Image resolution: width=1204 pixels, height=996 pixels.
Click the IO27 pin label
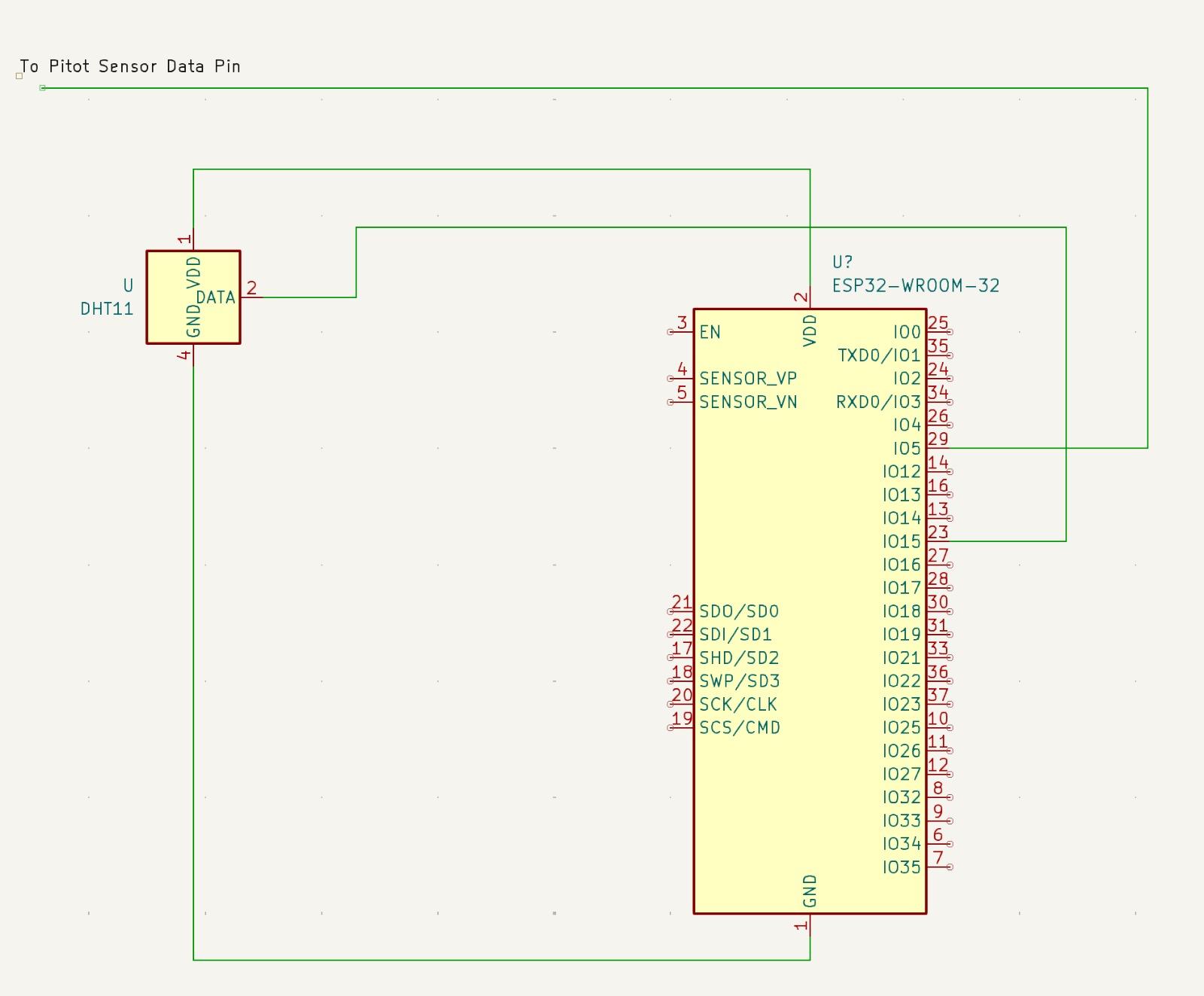[x=901, y=775]
